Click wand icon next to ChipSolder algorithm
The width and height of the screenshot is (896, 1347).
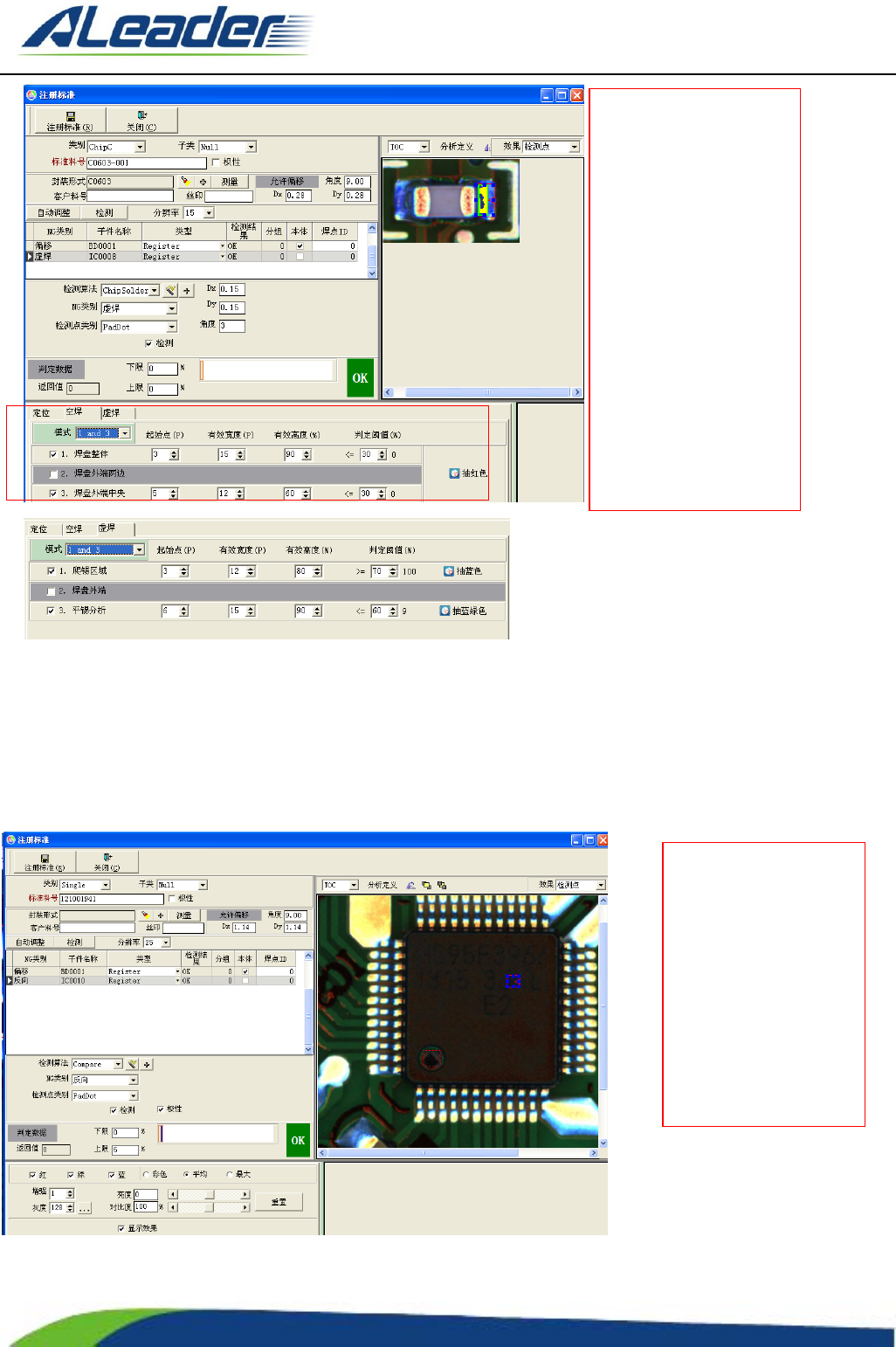click(171, 290)
